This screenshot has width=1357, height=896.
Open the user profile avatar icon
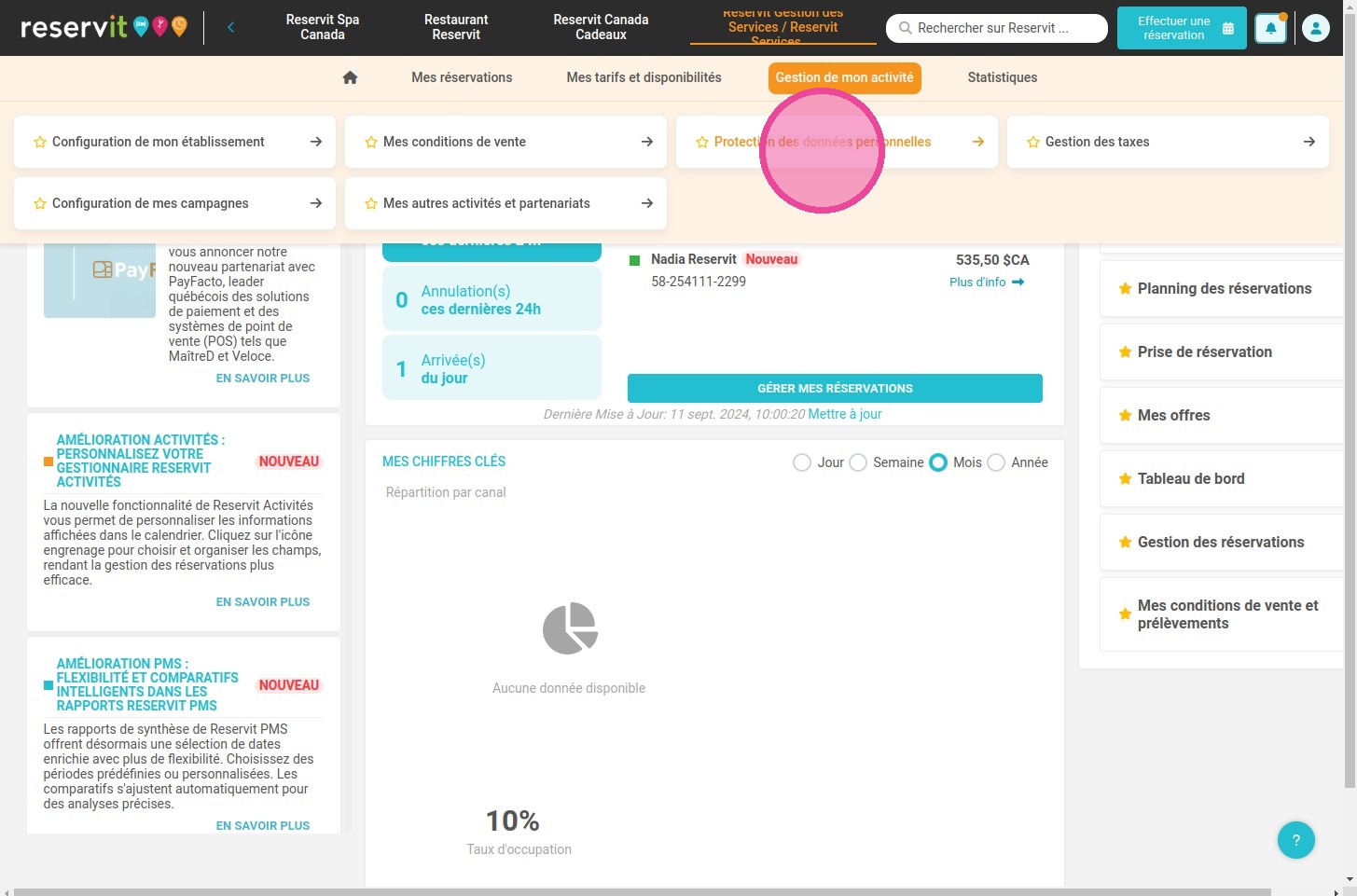1315,29
